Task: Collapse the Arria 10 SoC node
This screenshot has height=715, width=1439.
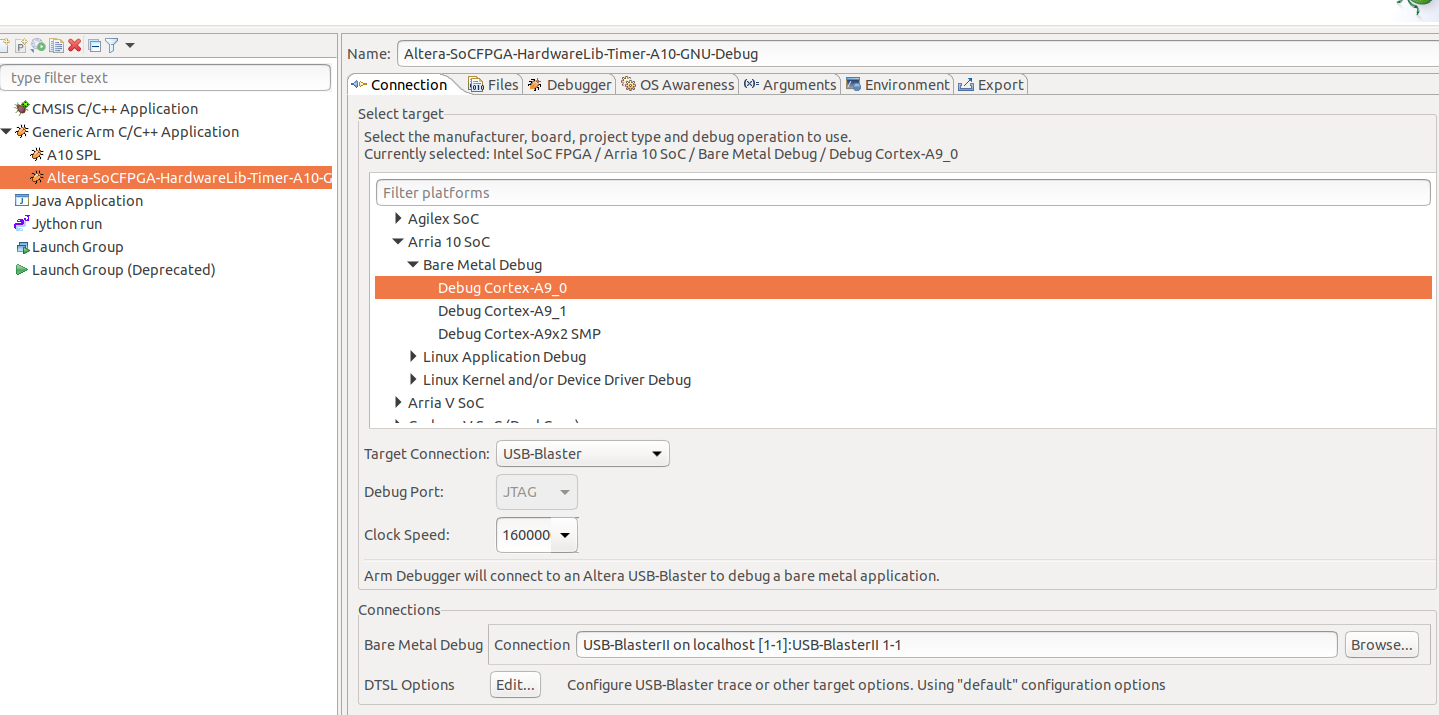Action: pyautogui.click(x=398, y=241)
